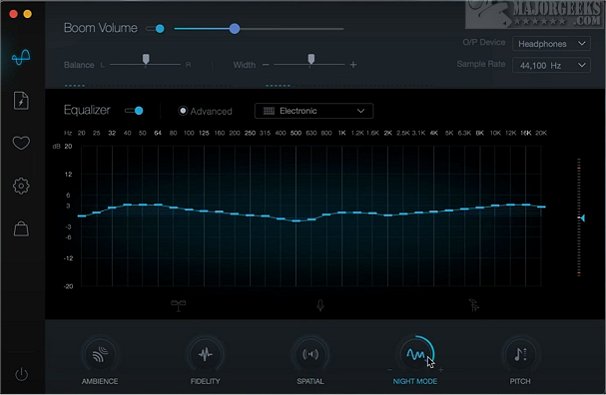Enable the Fidelity effect knob

pyautogui.click(x=205, y=354)
